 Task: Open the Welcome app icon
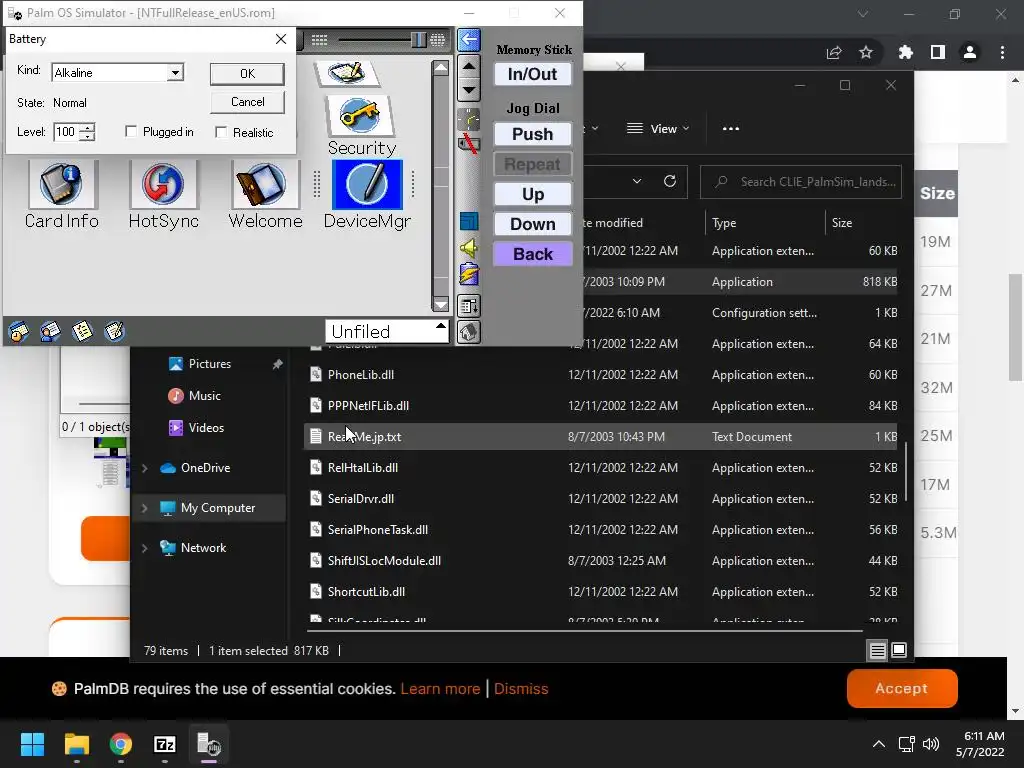(265, 195)
